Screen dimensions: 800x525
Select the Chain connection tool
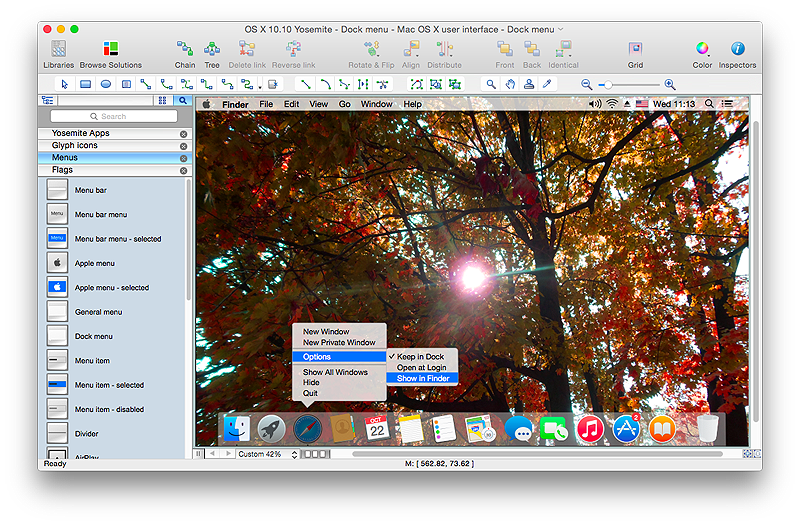pos(185,49)
